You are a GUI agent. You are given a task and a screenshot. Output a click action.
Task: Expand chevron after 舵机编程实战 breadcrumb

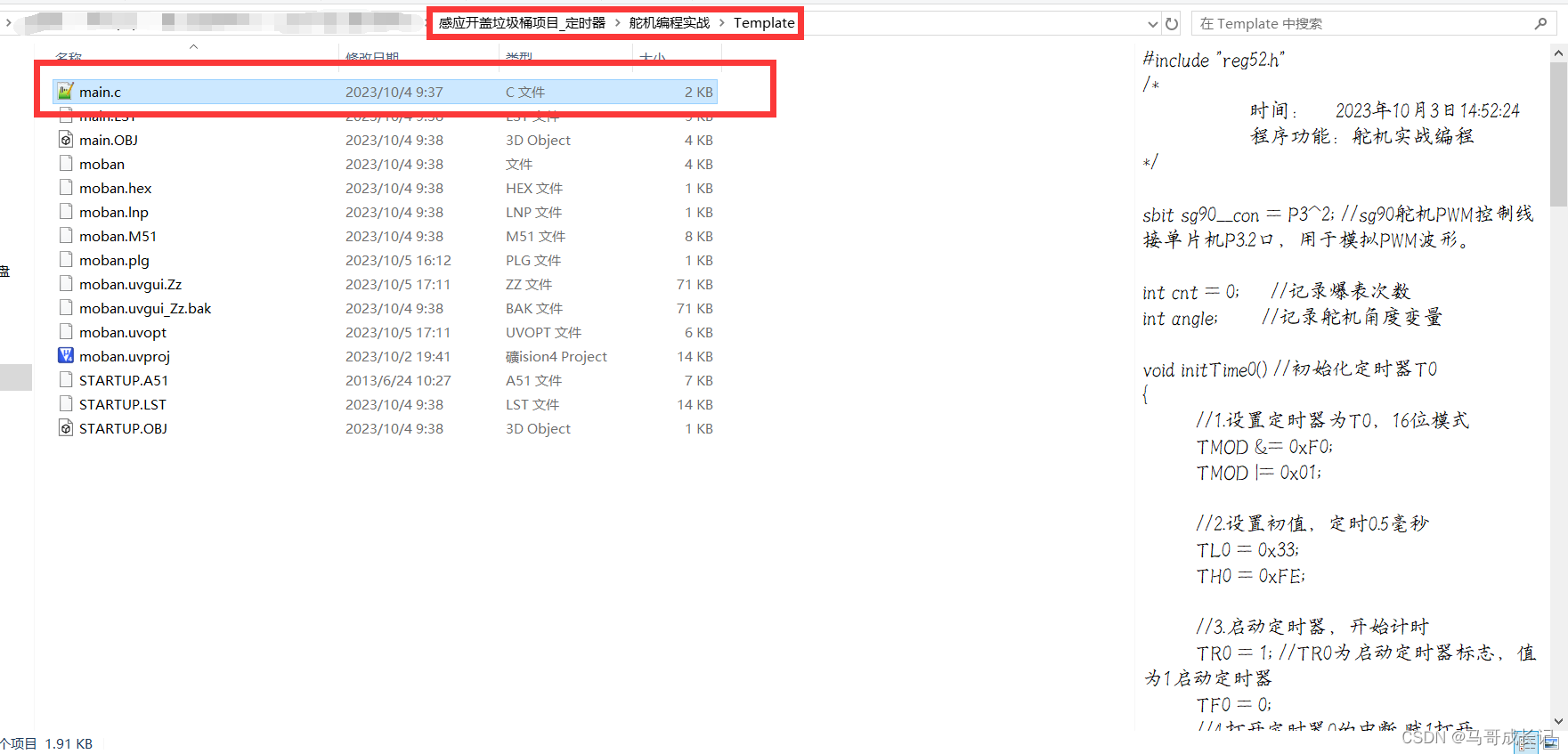[x=722, y=23]
